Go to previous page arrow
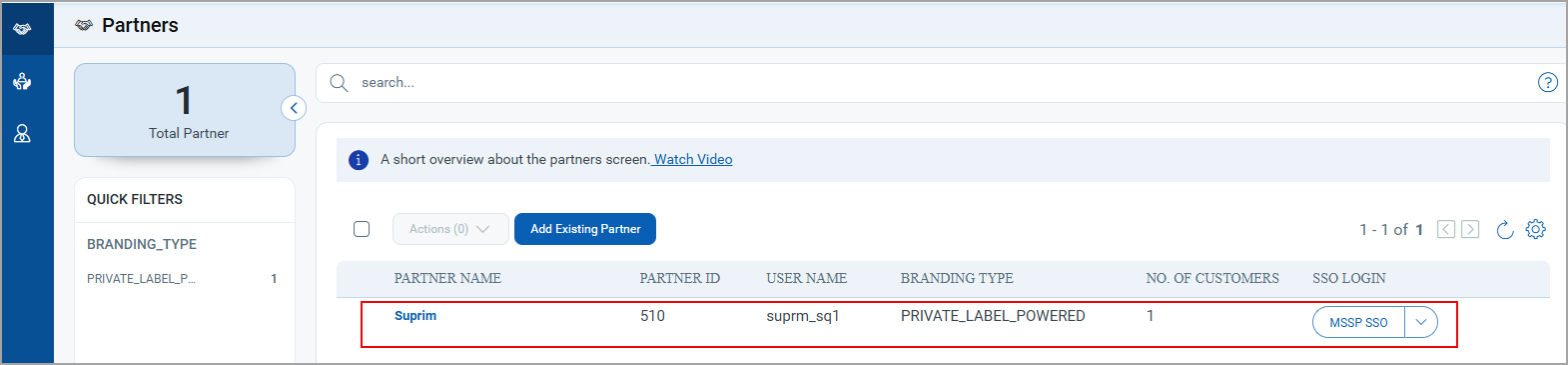This screenshot has width=1568, height=365. 1446,229
